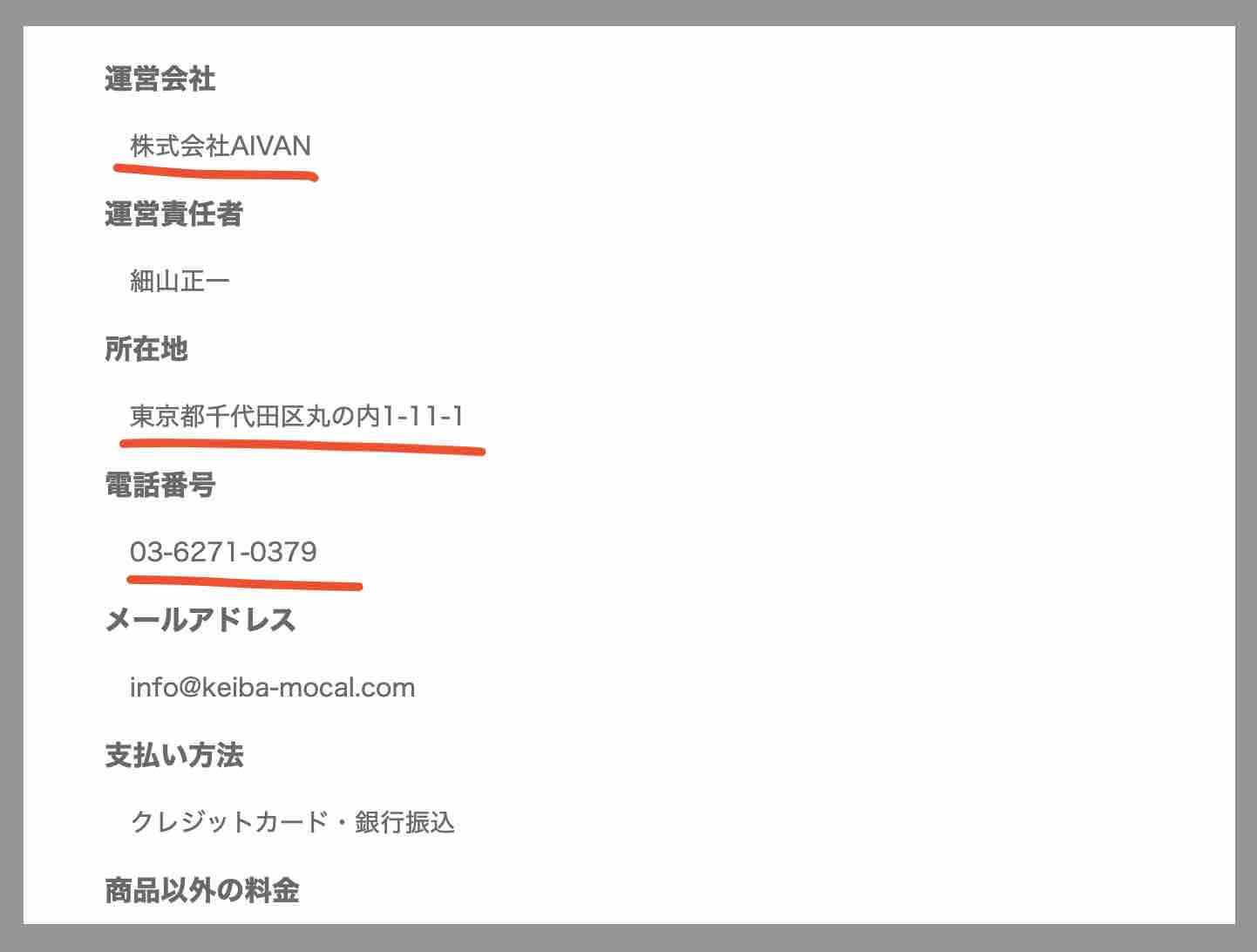The height and width of the screenshot is (952, 1257).
Task: Click the red underline beneath 株式会社AIVAN
Action: point(216,173)
